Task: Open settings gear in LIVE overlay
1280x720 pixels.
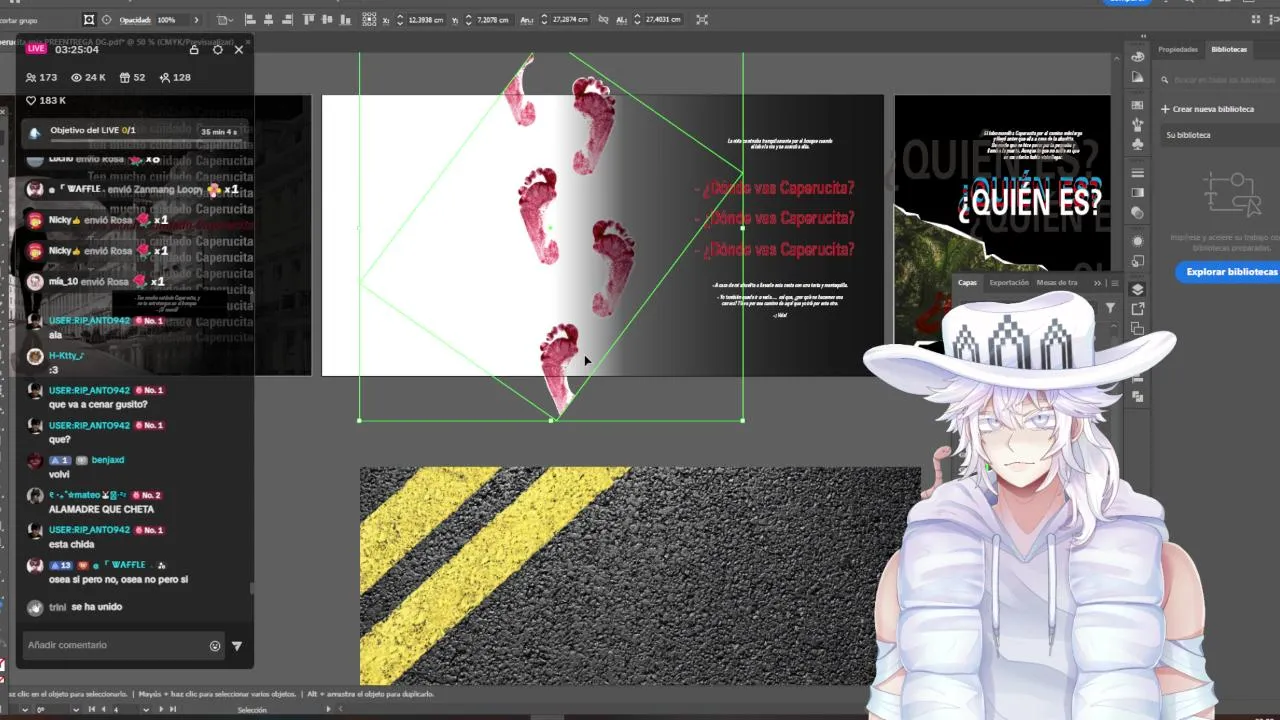Action: [x=217, y=49]
